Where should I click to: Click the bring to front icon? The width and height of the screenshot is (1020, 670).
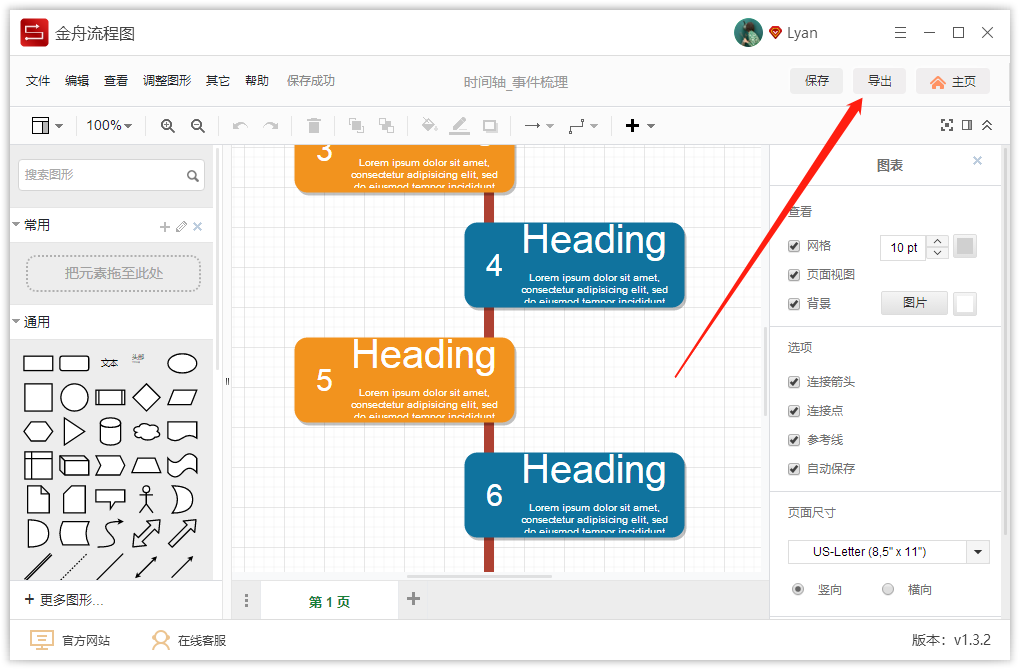click(356, 126)
